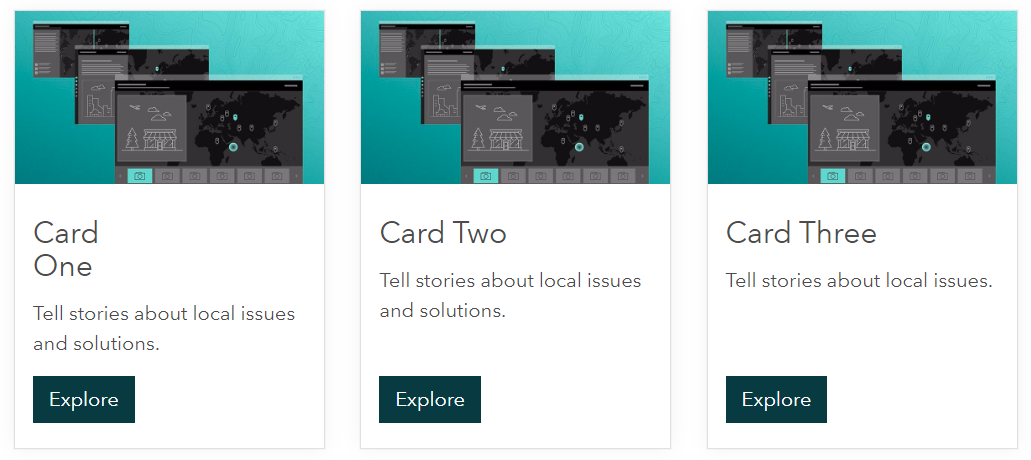The height and width of the screenshot is (460, 1031).
Task: Click highlighted camera icon in Card Three image
Action: [832, 176]
